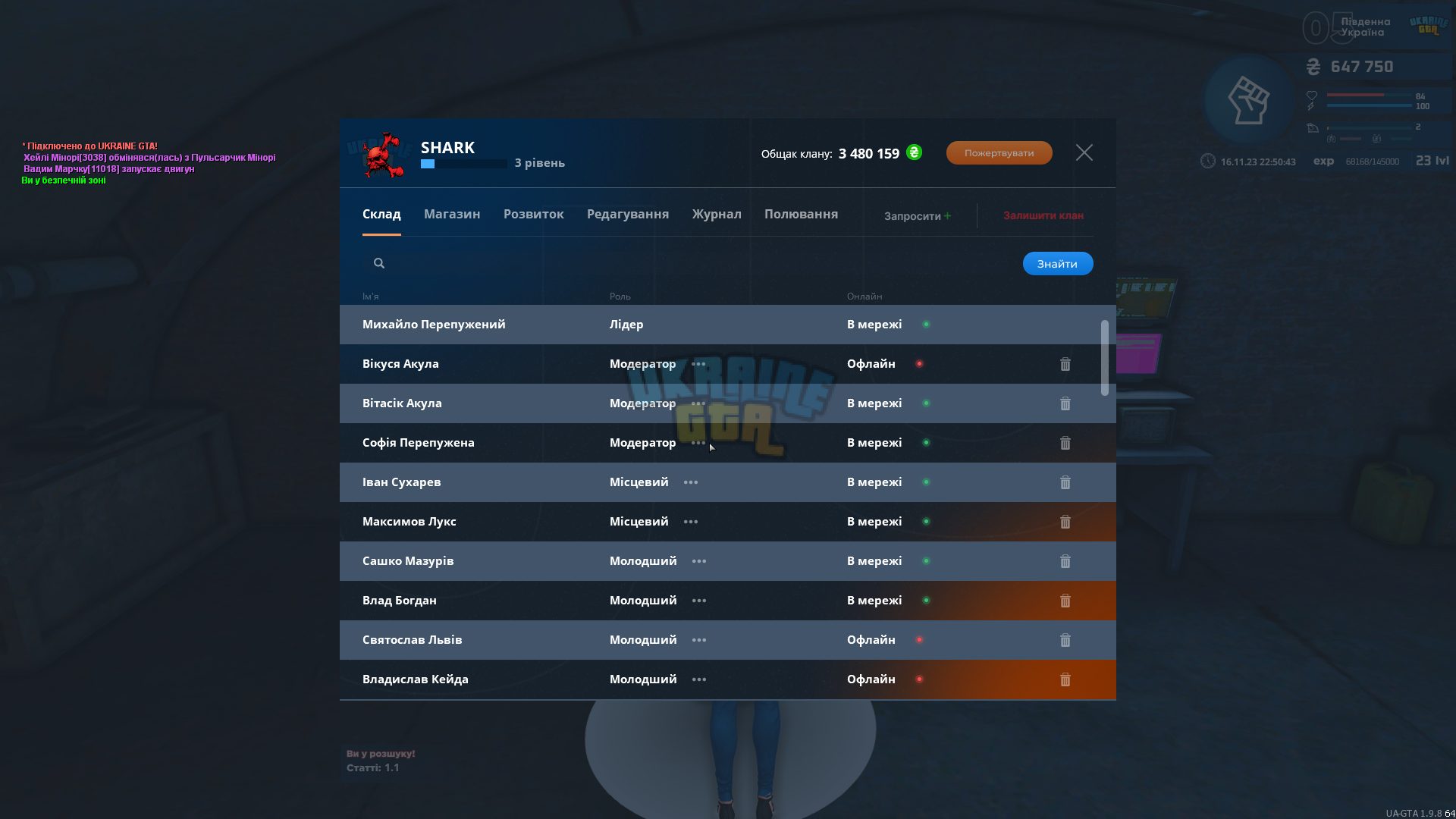
Task: Delete Святослав Львів with trash icon
Action: pyautogui.click(x=1065, y=640)
